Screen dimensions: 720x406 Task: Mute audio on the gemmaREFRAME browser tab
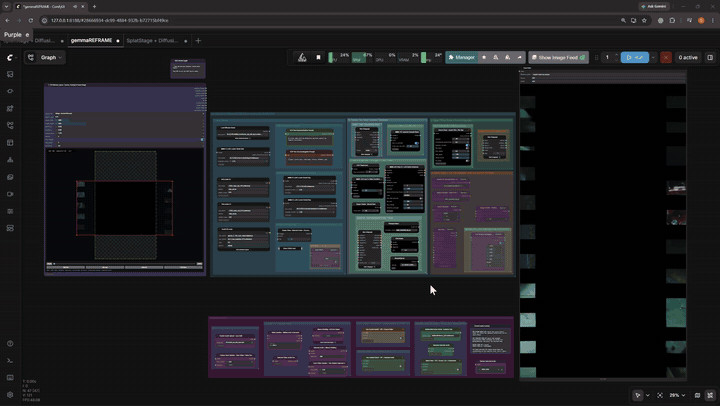pos(75,6)
